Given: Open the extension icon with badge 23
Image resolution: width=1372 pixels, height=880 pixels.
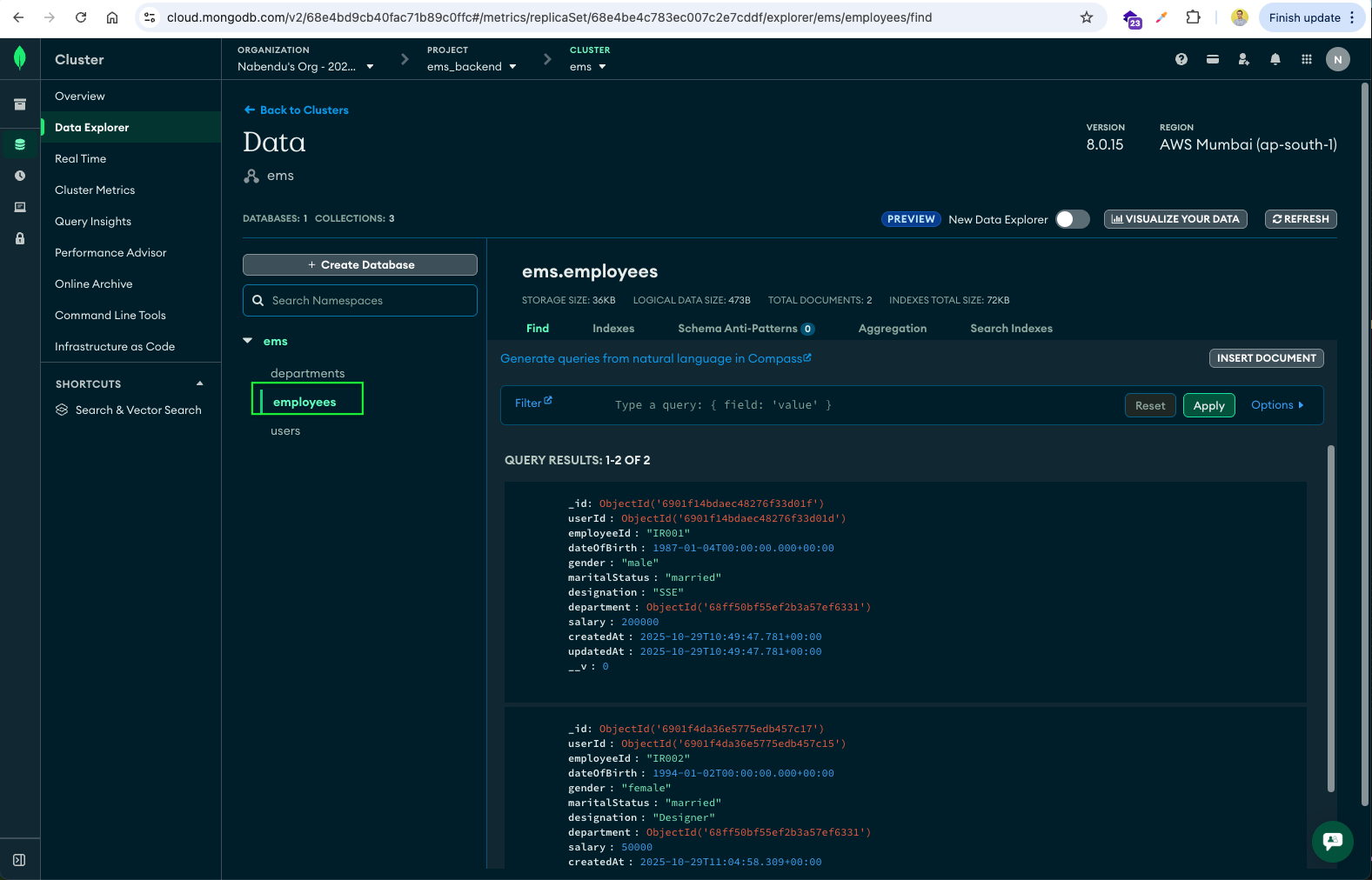Looking at the screenshot, I should point(1131,18).
